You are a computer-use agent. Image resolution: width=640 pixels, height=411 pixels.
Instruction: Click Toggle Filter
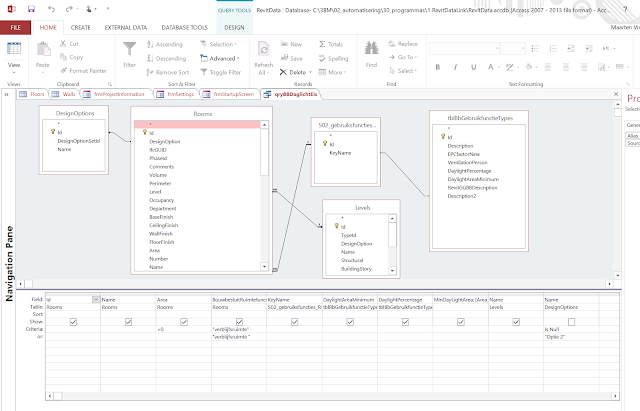220,72
